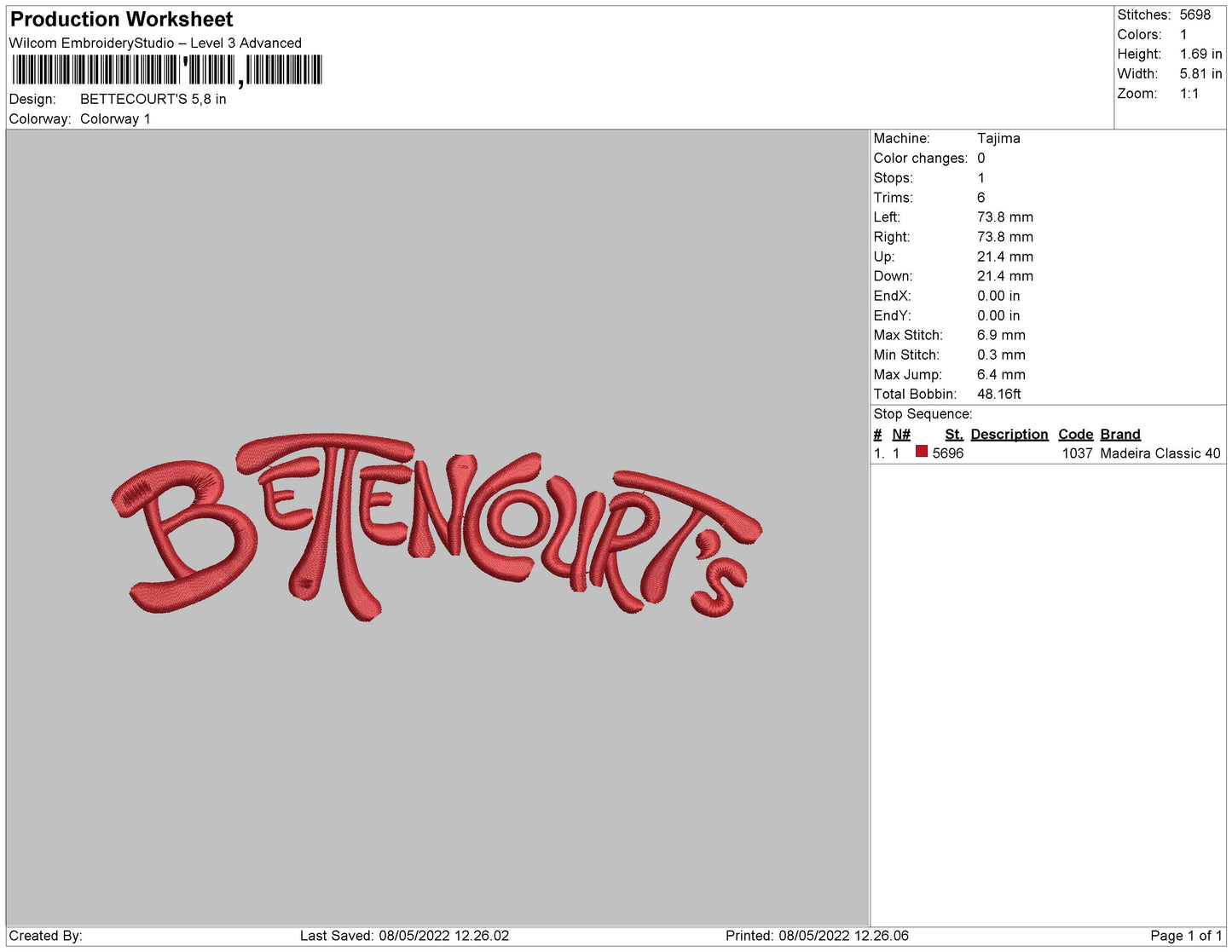The width and height of the screenshot is (1232, 952).
Task: Click the Left value 73.8 mm
Action: [x=1005, y=217]
